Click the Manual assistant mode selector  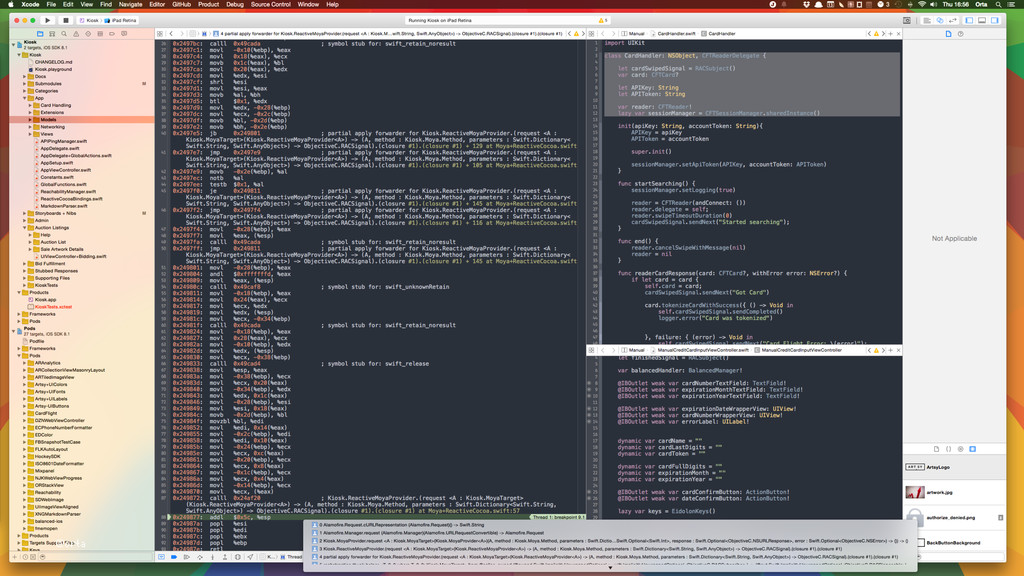click(x=633, y=33)
